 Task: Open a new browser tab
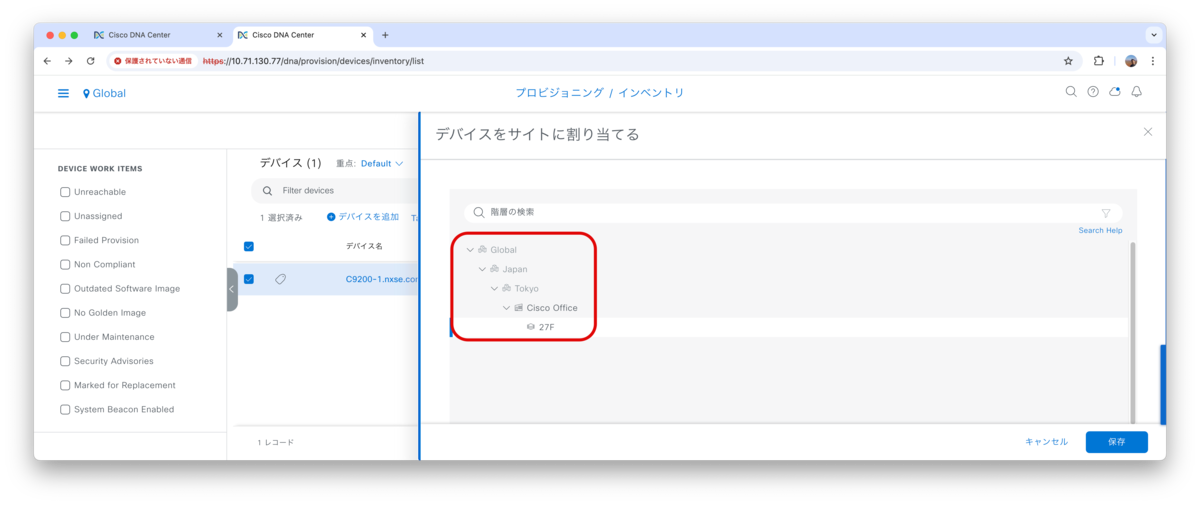(385, 35)
